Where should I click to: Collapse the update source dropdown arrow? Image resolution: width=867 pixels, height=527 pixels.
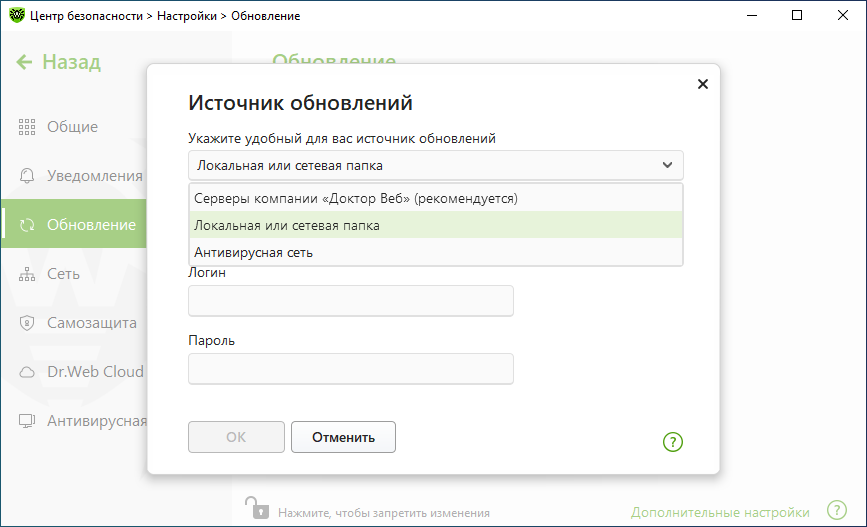[667, 165]
